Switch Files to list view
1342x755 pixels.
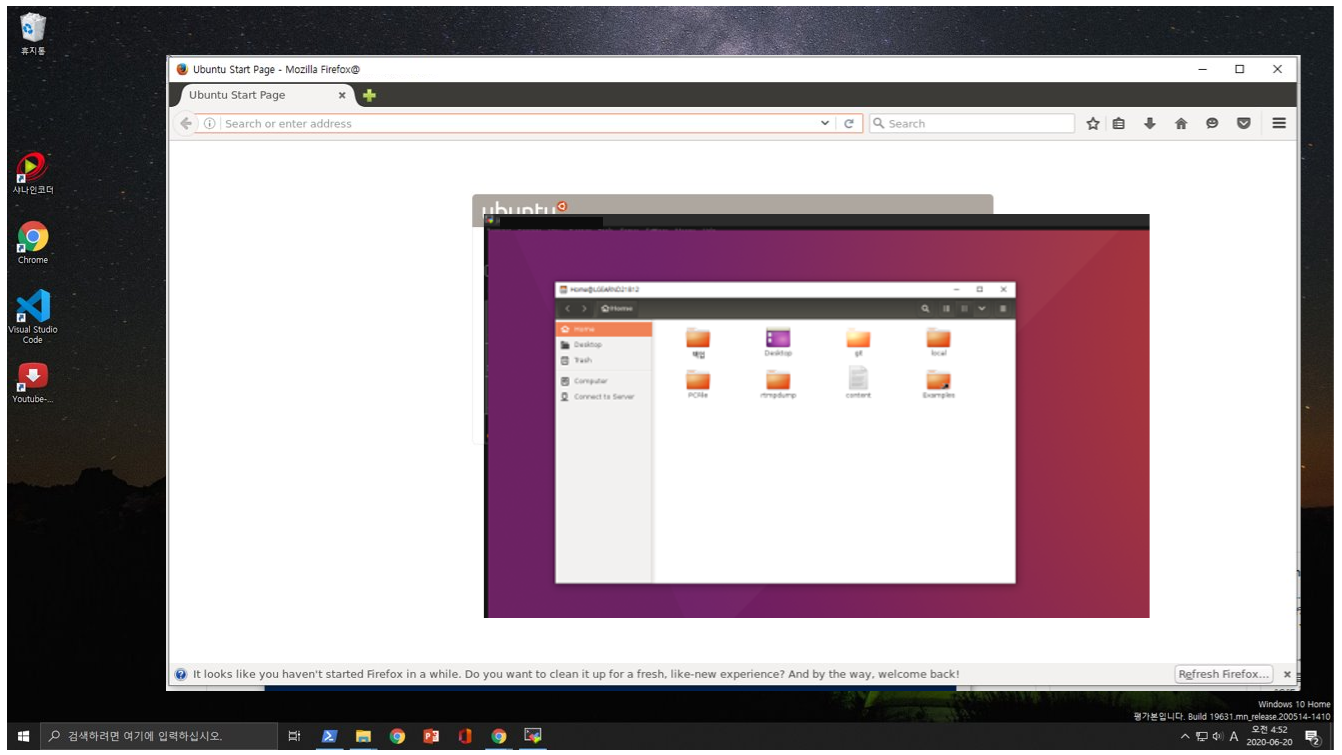pyautogui.click(x=946, y=309)
